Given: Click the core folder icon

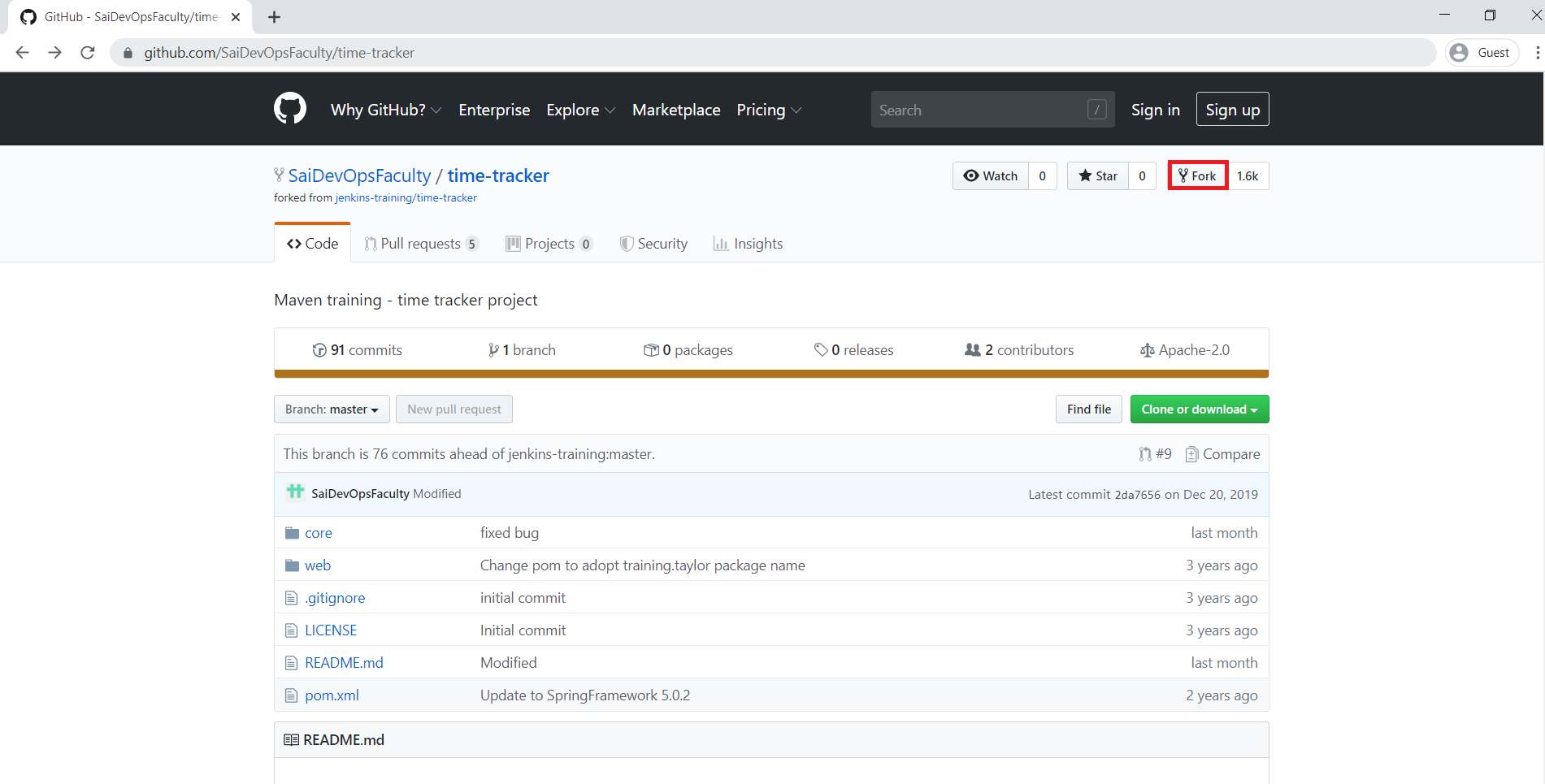Looking at the screenshot, I should (x=292, y=533).
